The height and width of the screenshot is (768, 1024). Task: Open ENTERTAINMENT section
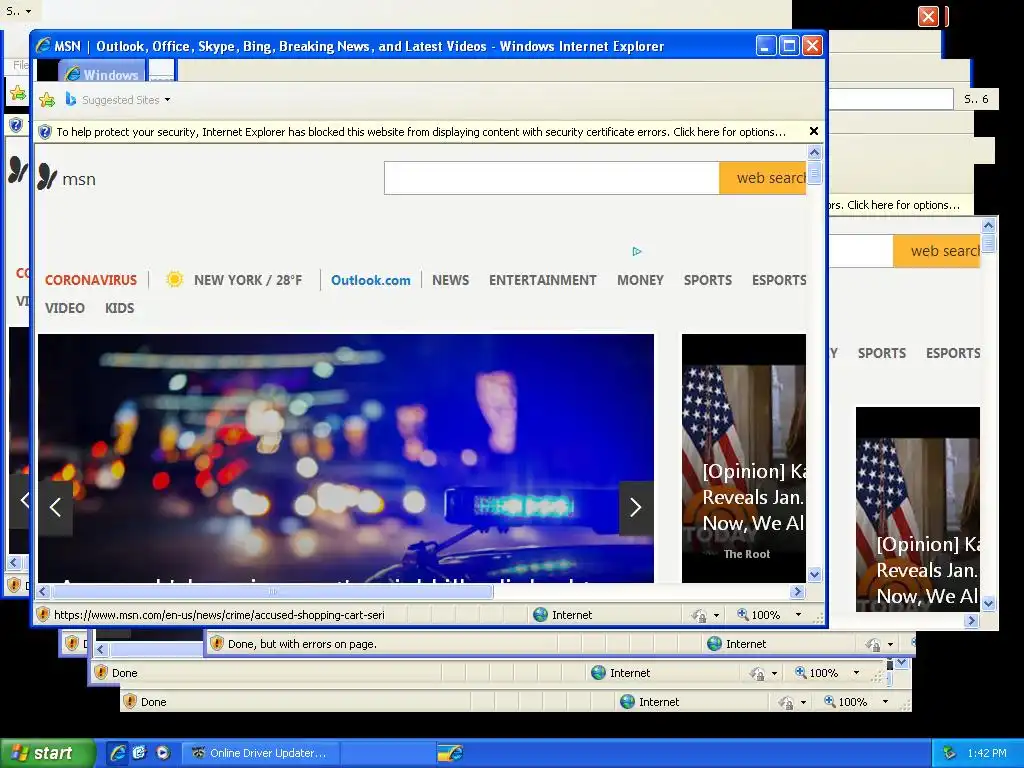coord(543,280)
